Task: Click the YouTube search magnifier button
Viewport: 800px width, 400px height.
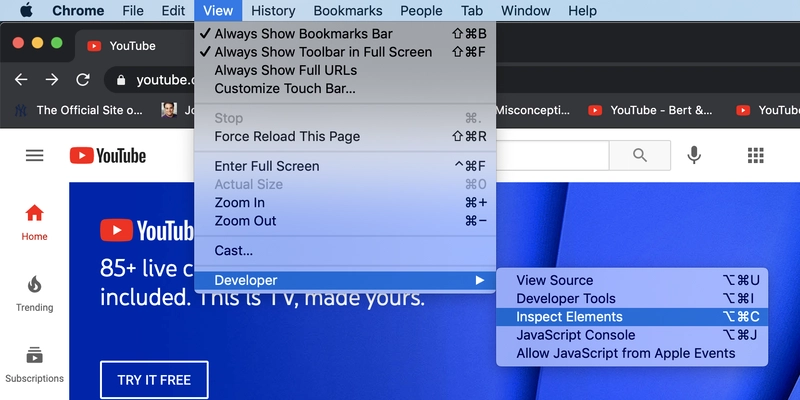Action: coord(640,155)
